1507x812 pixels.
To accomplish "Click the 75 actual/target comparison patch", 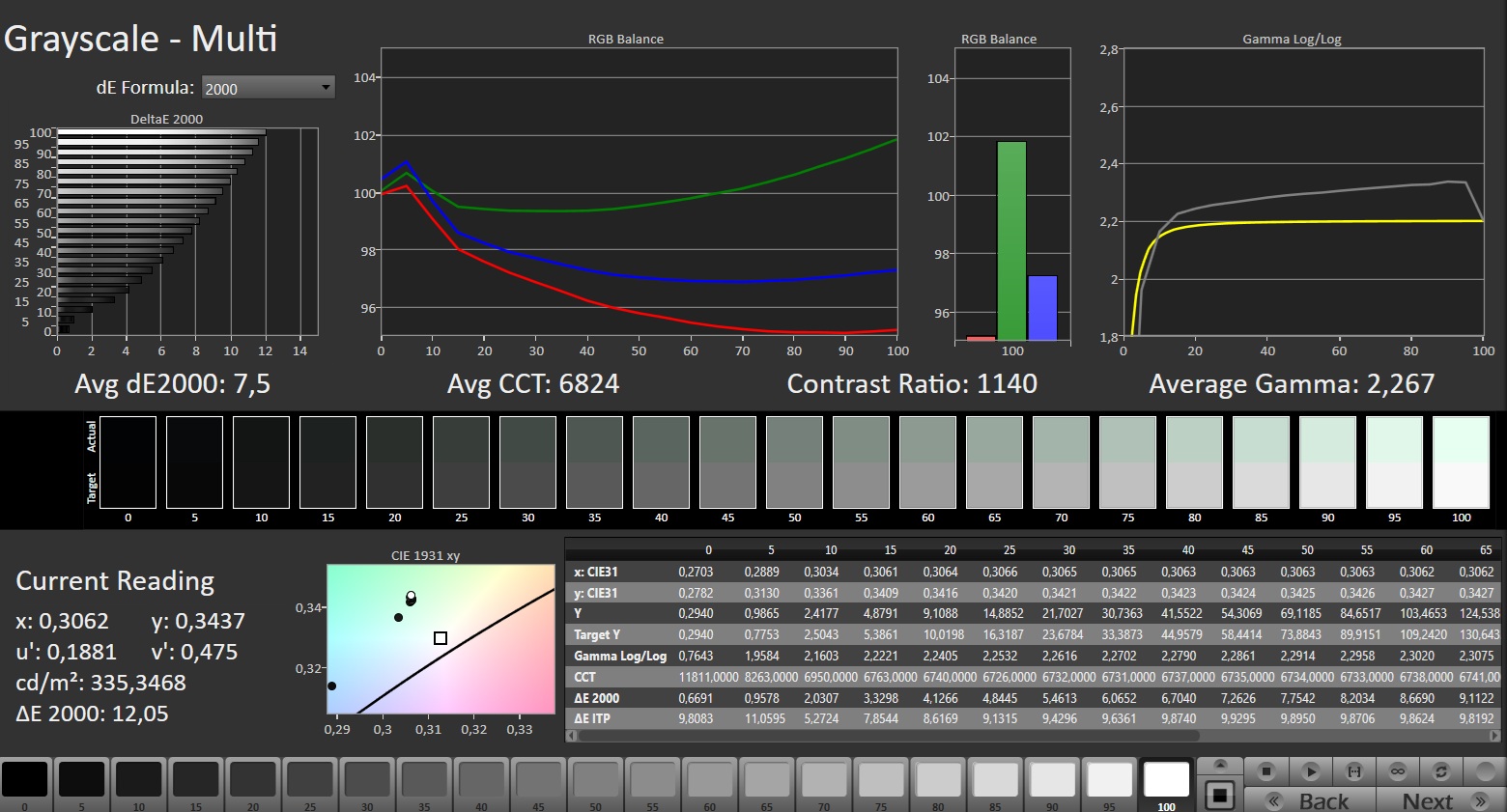I will pyautogui.click(x=1127, y=462).
